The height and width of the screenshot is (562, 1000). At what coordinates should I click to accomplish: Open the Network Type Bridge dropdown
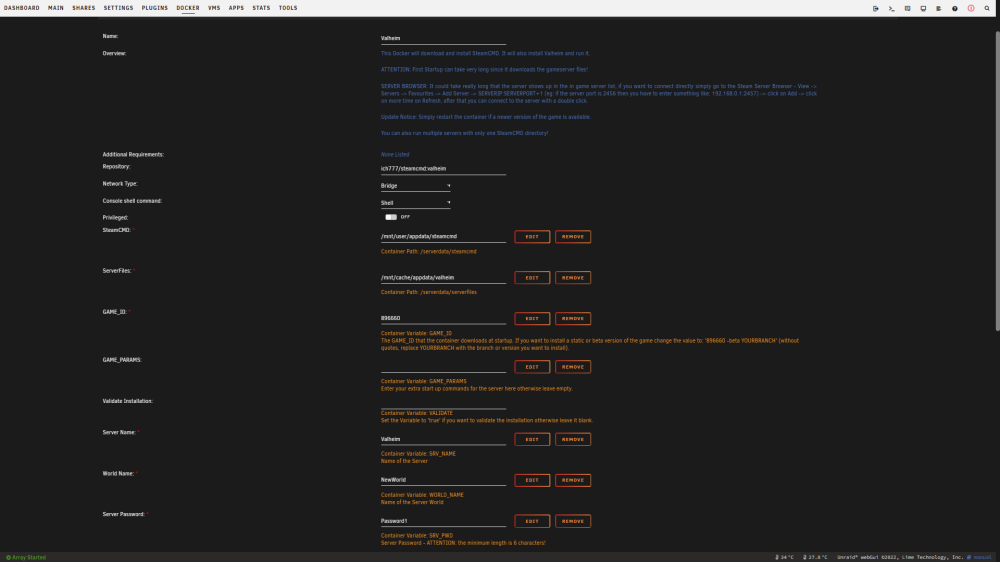(x=416, y=186)
